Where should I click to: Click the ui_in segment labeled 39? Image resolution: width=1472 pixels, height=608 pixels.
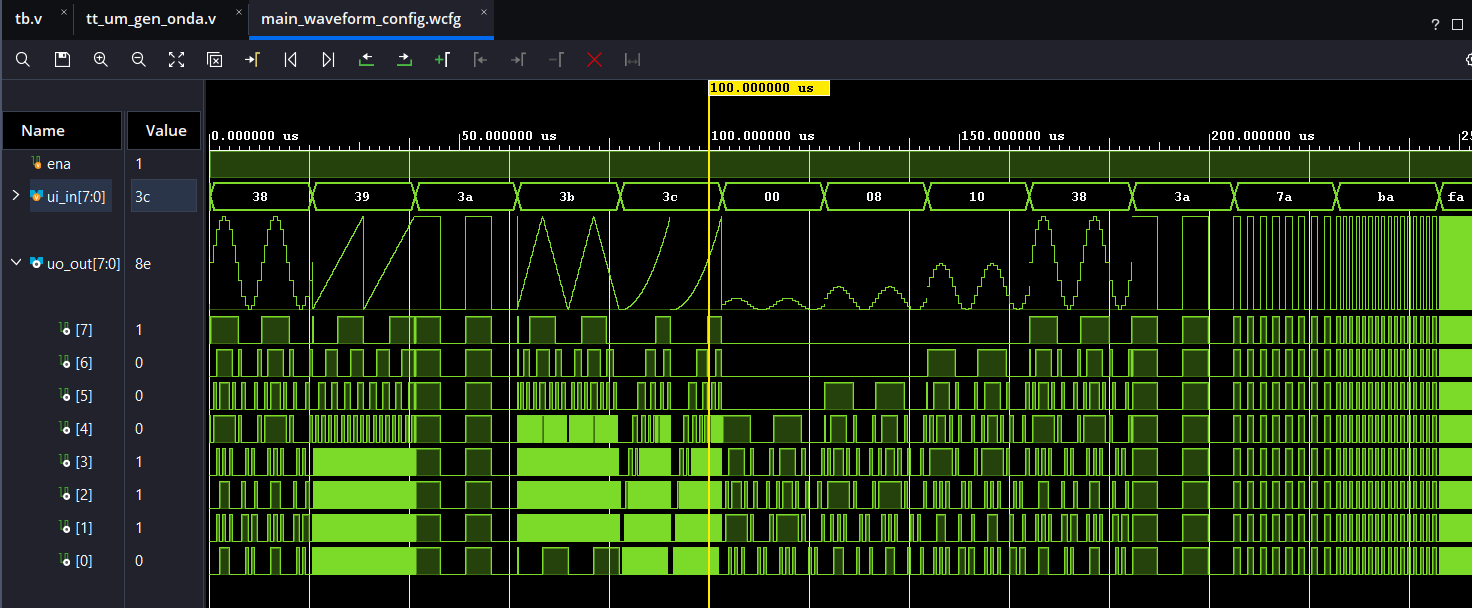coord(362,197)
